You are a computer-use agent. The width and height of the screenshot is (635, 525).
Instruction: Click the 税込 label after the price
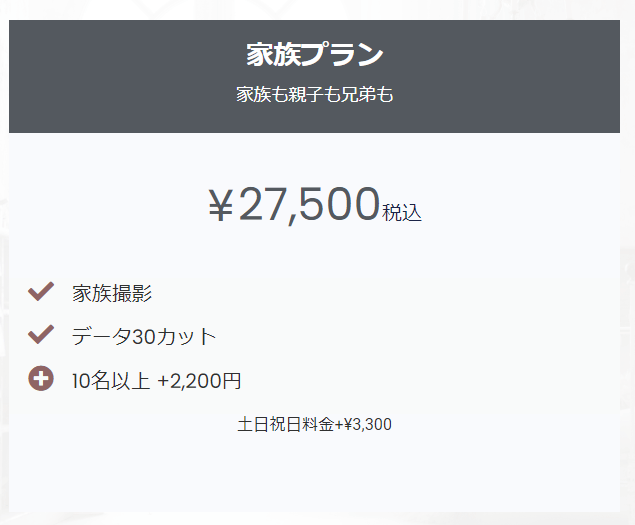(x=402, y=212)
